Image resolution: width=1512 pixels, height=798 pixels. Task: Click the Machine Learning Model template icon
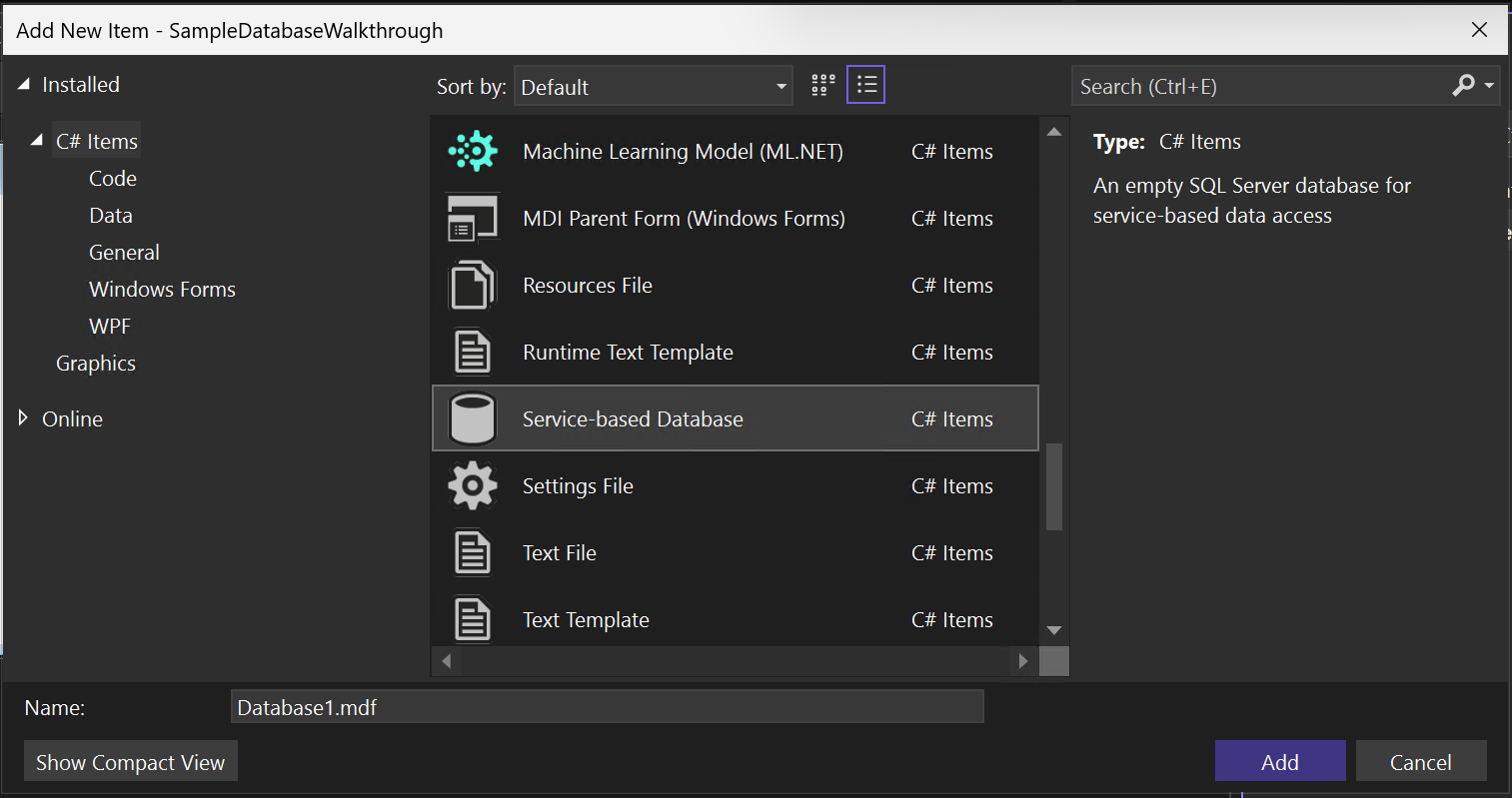coord(473,152)
